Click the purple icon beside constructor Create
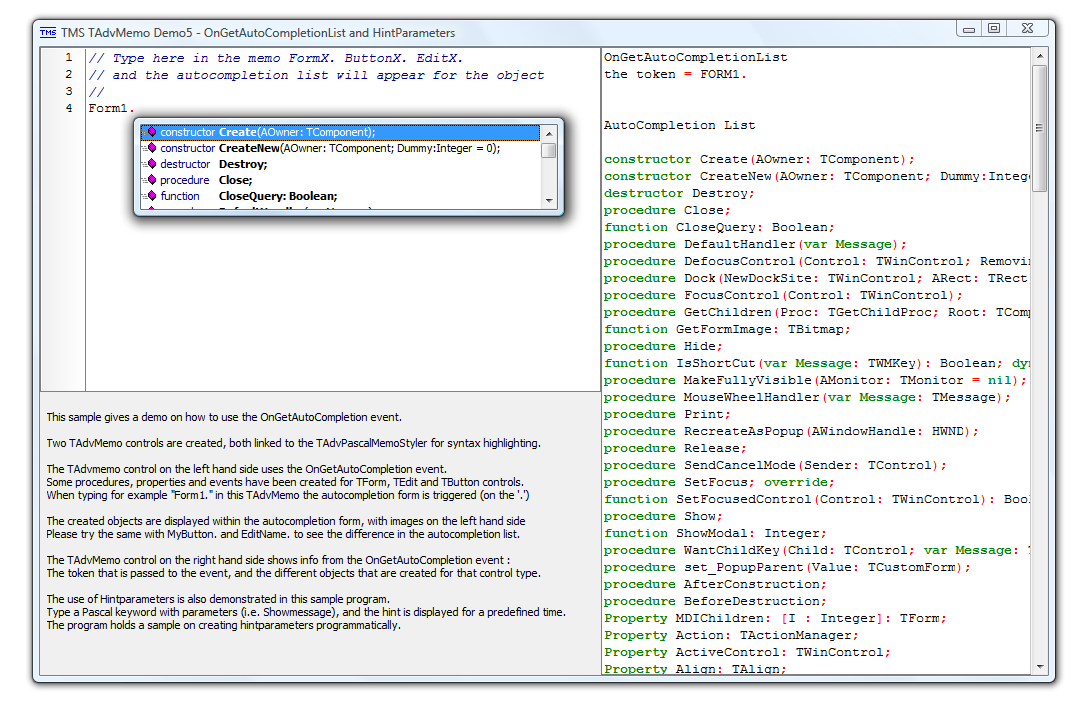Image resolution: width=1082 pixels, height=713 pixels. [153, 132]
